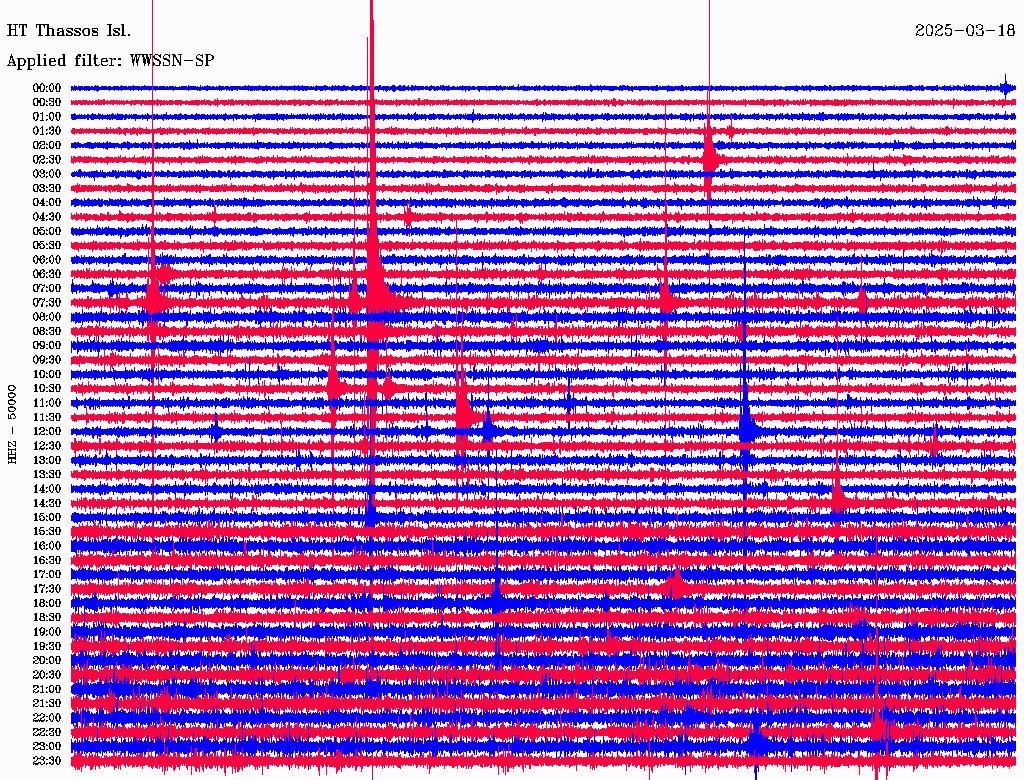
Task: Select the 10:30 time row label
Action: click(47, 389)
